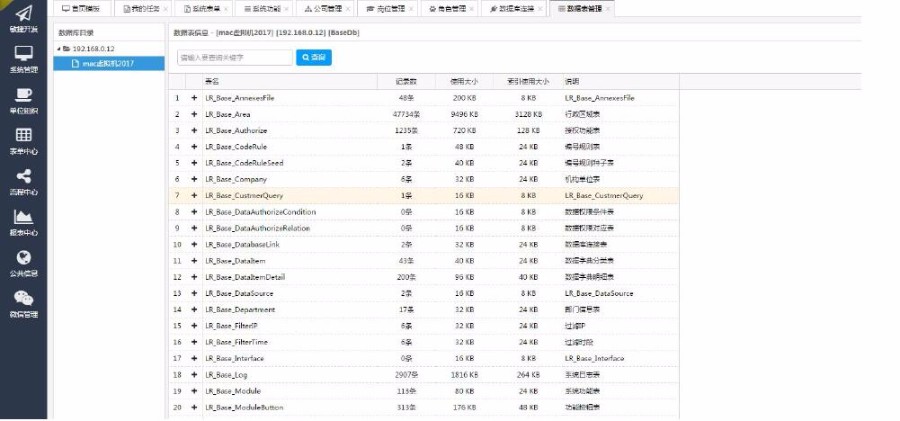Close the 角色管理 tab
The image size is (900, 421).
pyautogui.click(x=471, y=9)
